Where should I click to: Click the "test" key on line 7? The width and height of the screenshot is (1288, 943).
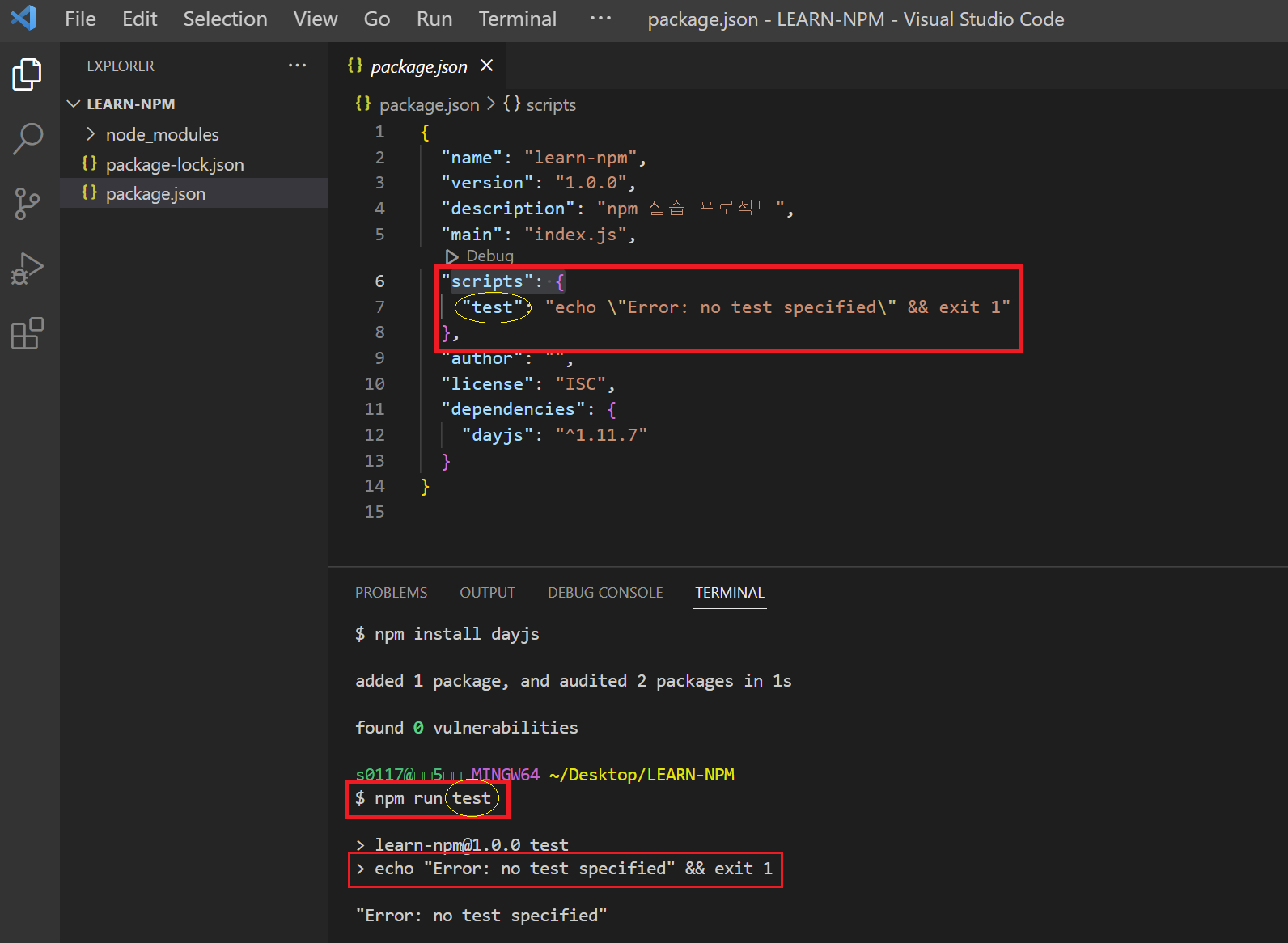(x=492, y=307)
